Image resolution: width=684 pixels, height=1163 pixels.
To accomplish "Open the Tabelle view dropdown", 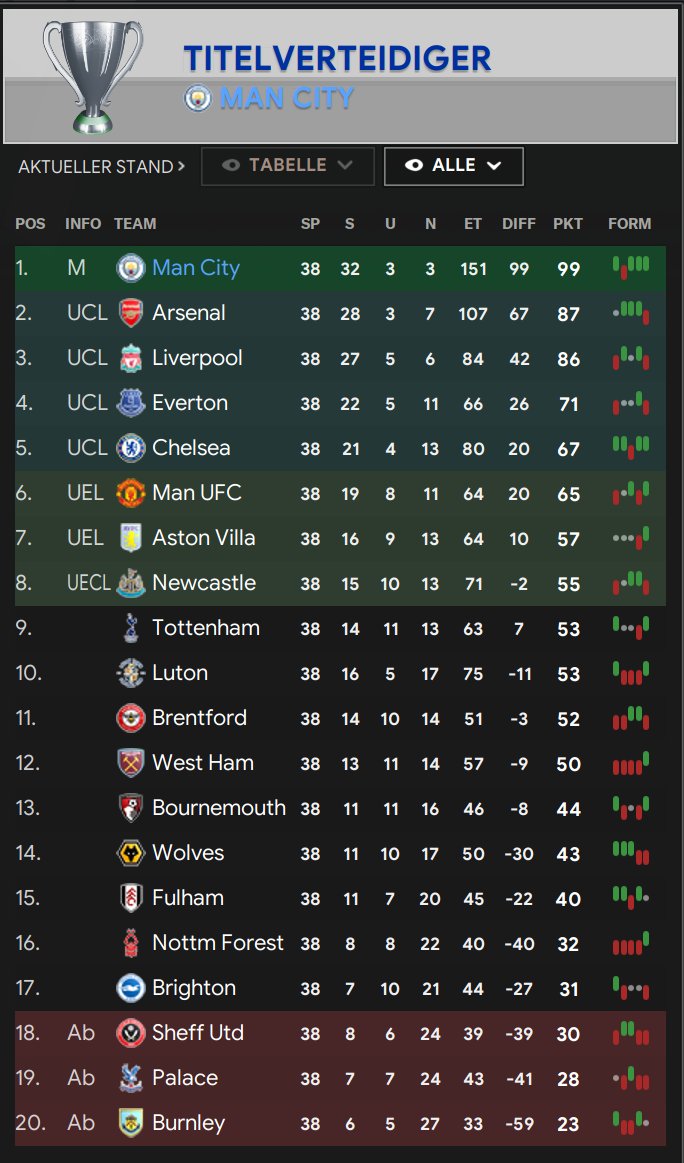I will (288, 166).
